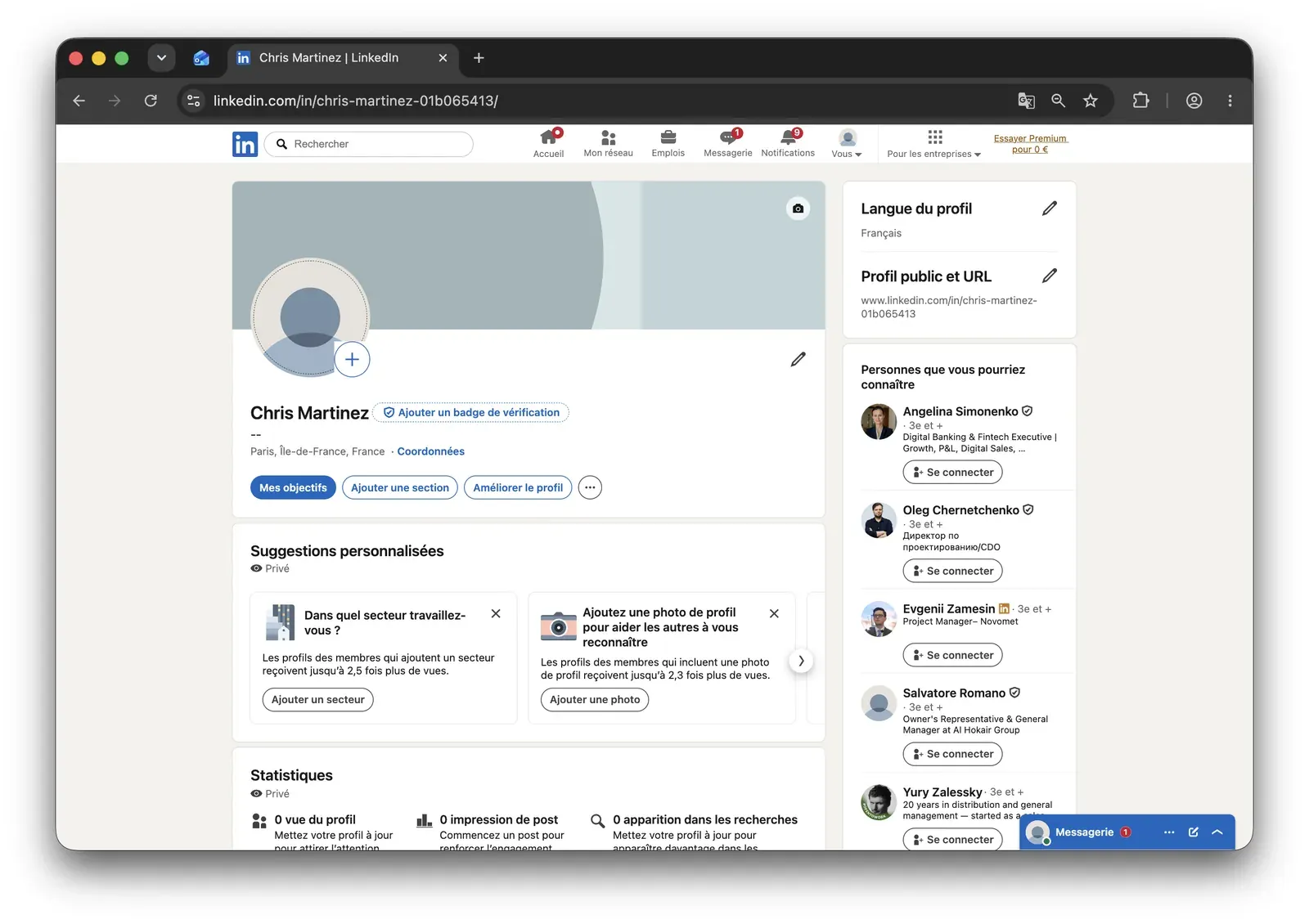Open translate page icon in address bar
The width and height of the screenshot is (1309, 924).
click(x=1026, y=101)
